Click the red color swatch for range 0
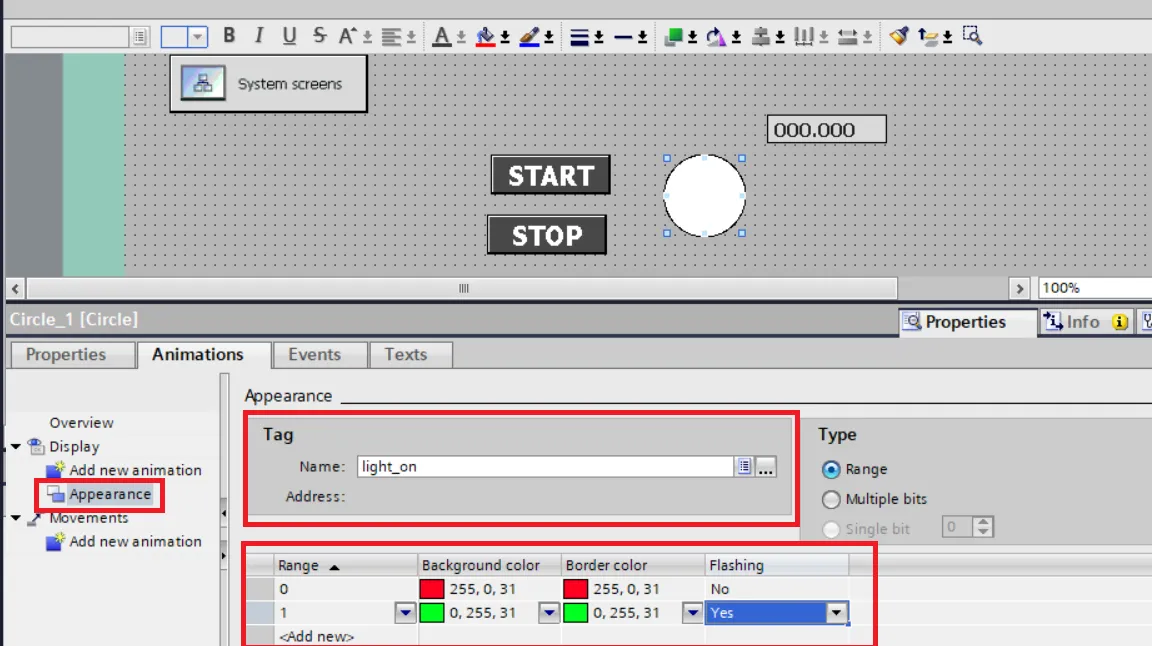1152x646 pixels. coord(432,589)
